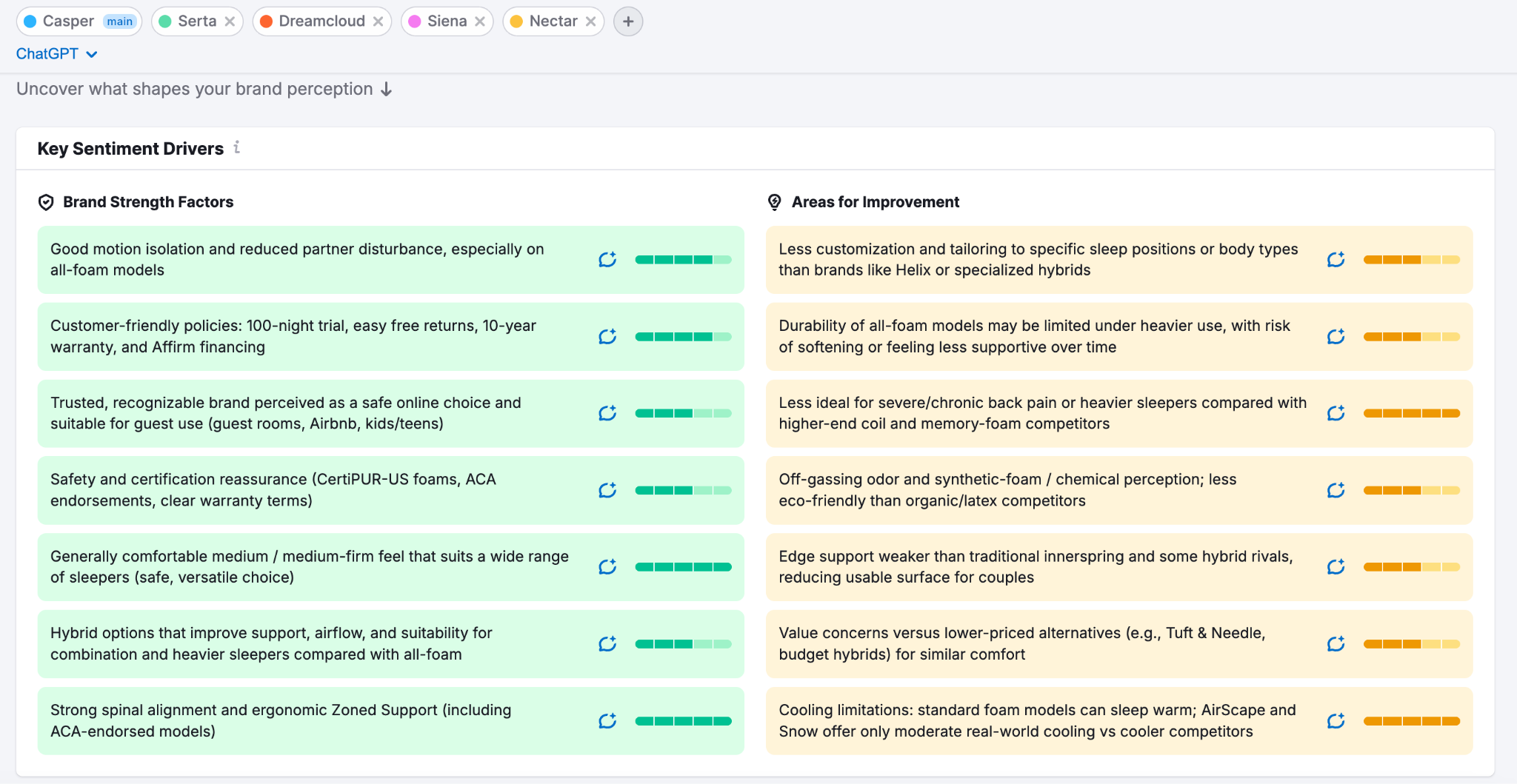The height and width of the screenshot is (784, 1517).
Task: Select the Casper main brand tab
Action: pyautogui.click(x=79, y=21)
